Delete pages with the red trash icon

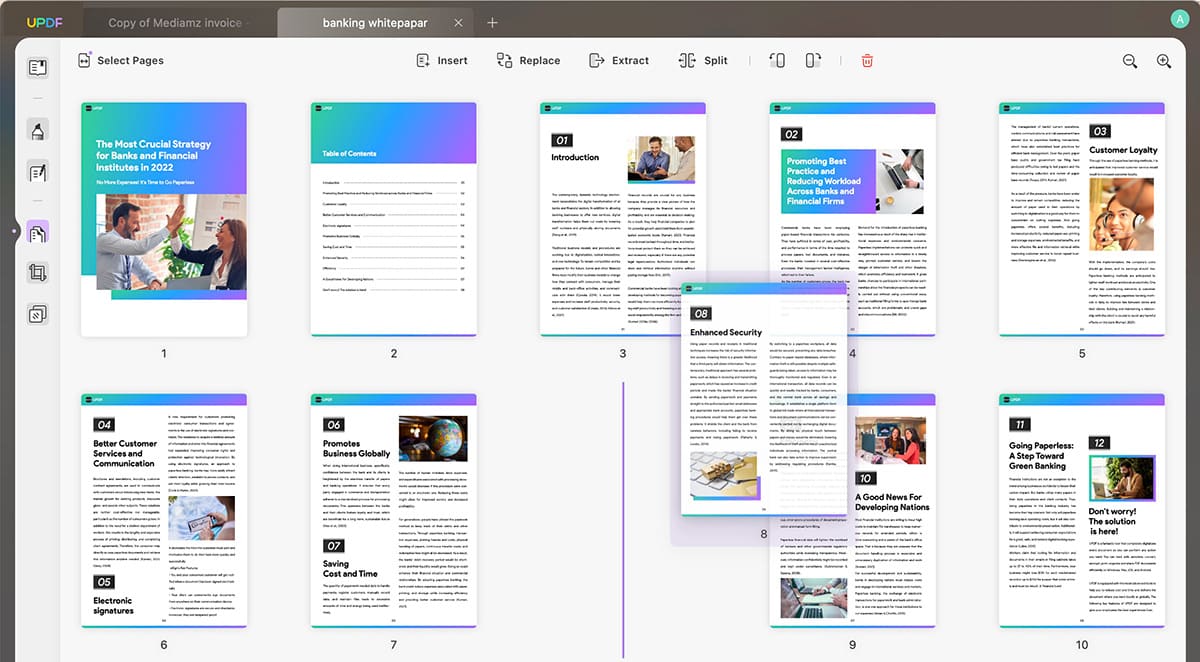click(867, 60)
